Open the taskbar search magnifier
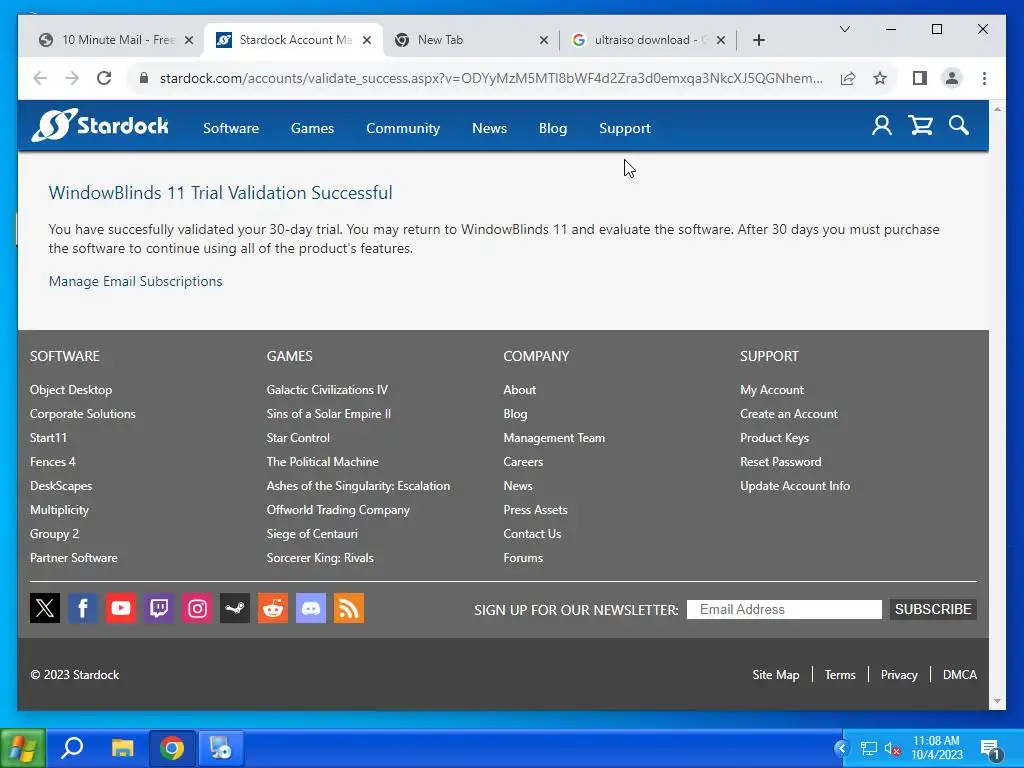Screen dimensions: 1024x768 [x=72, y=748]
